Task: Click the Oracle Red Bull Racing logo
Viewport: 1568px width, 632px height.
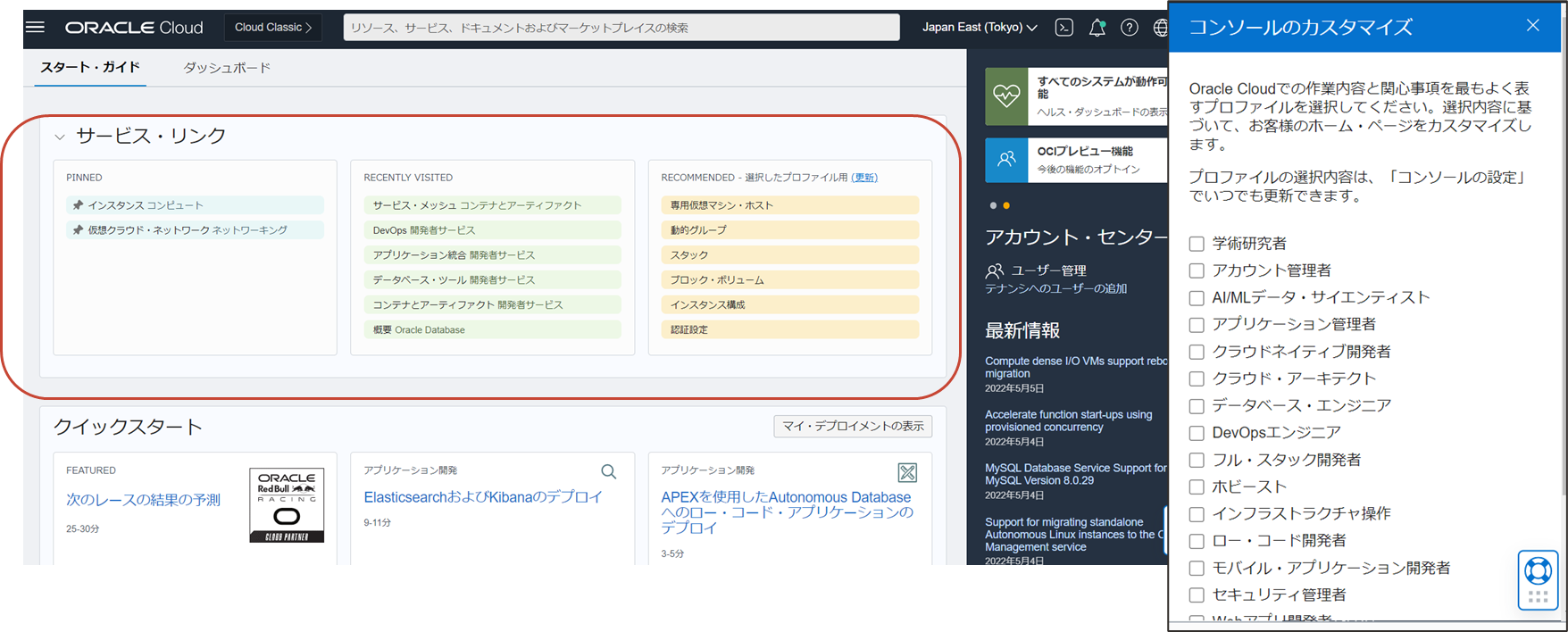Action: (x=287, y=505)
